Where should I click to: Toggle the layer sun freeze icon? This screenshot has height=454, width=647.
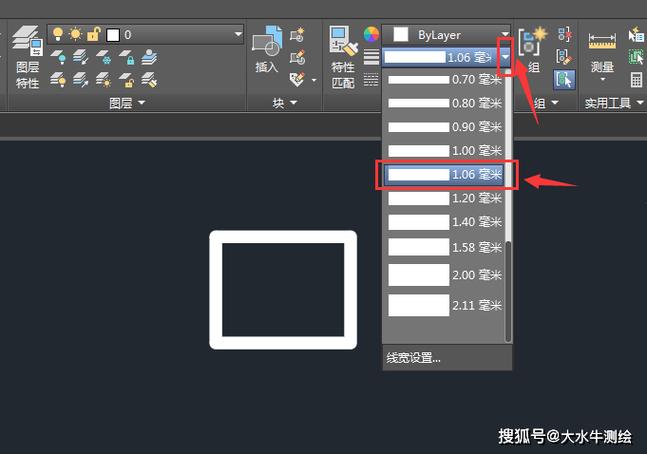(x=75, y=35)
